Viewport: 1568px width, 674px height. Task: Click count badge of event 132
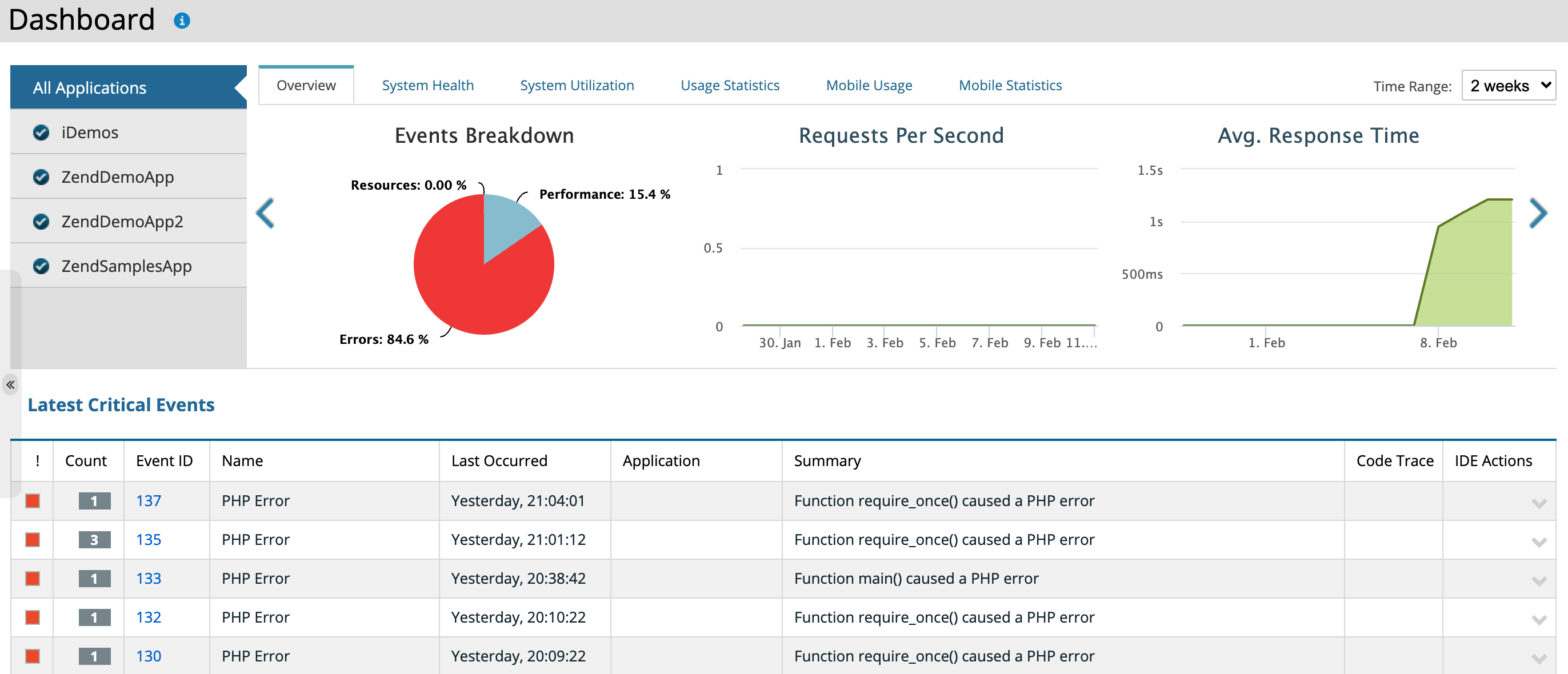[x=94, y=617]
